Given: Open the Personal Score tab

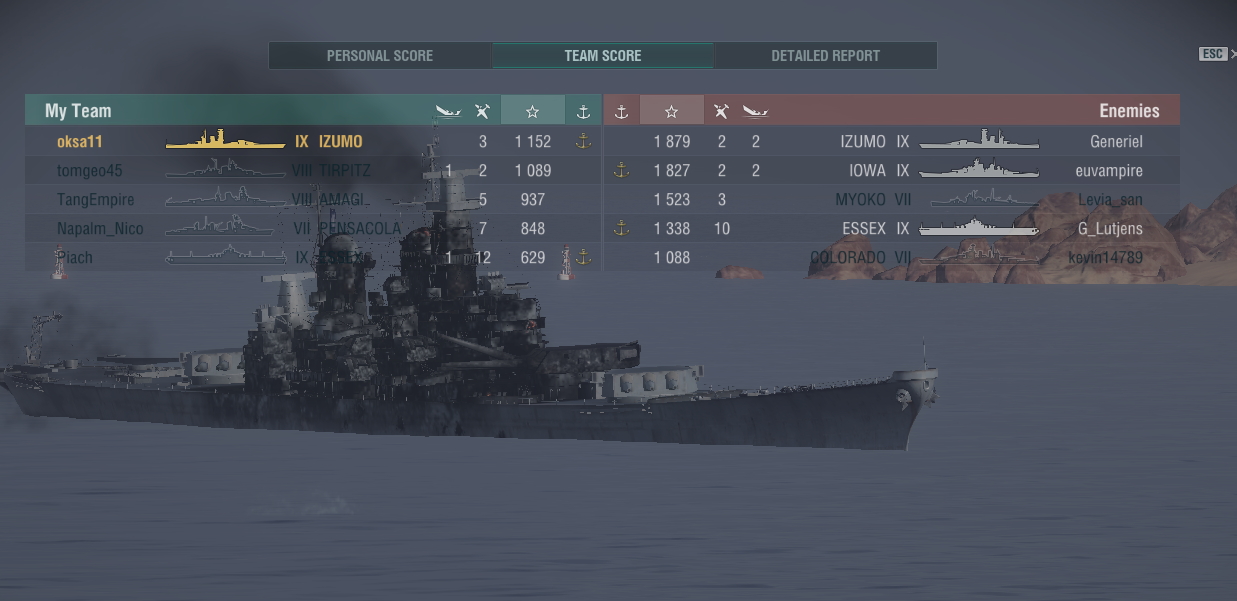Looking at the screenshot, I should [x=380, y=56].
